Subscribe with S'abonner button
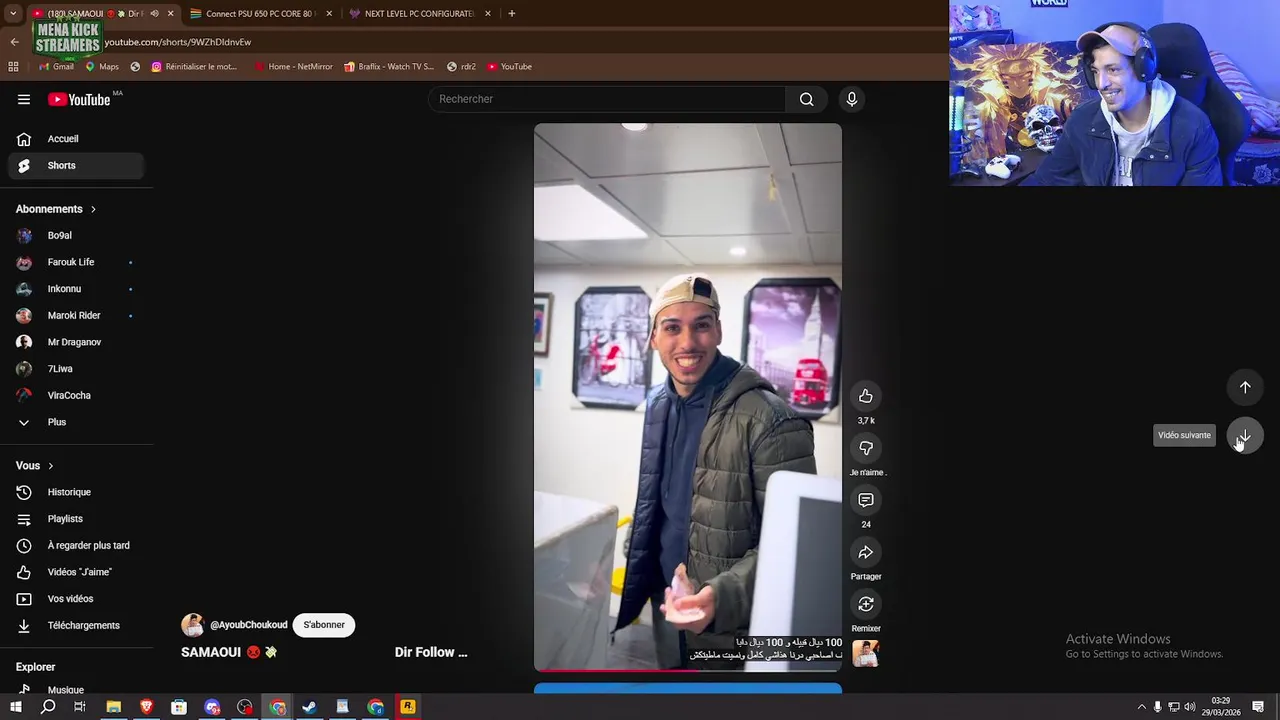The image size is (1280, 720). point(324,625)
